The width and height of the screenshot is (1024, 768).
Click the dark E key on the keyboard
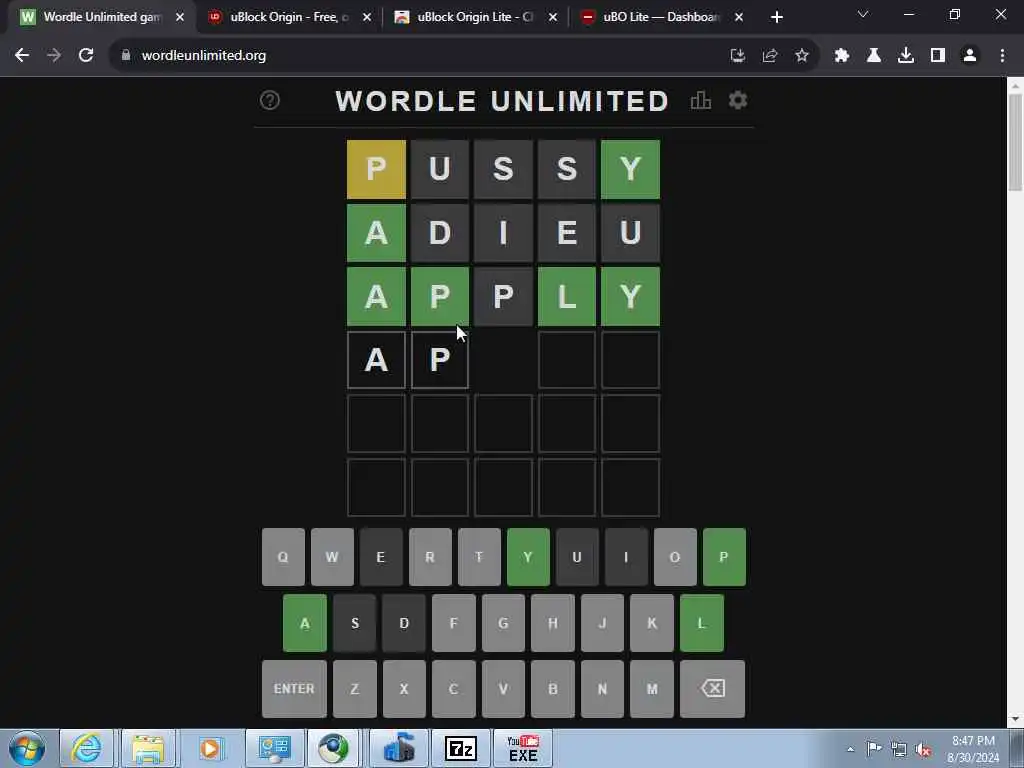381,557
